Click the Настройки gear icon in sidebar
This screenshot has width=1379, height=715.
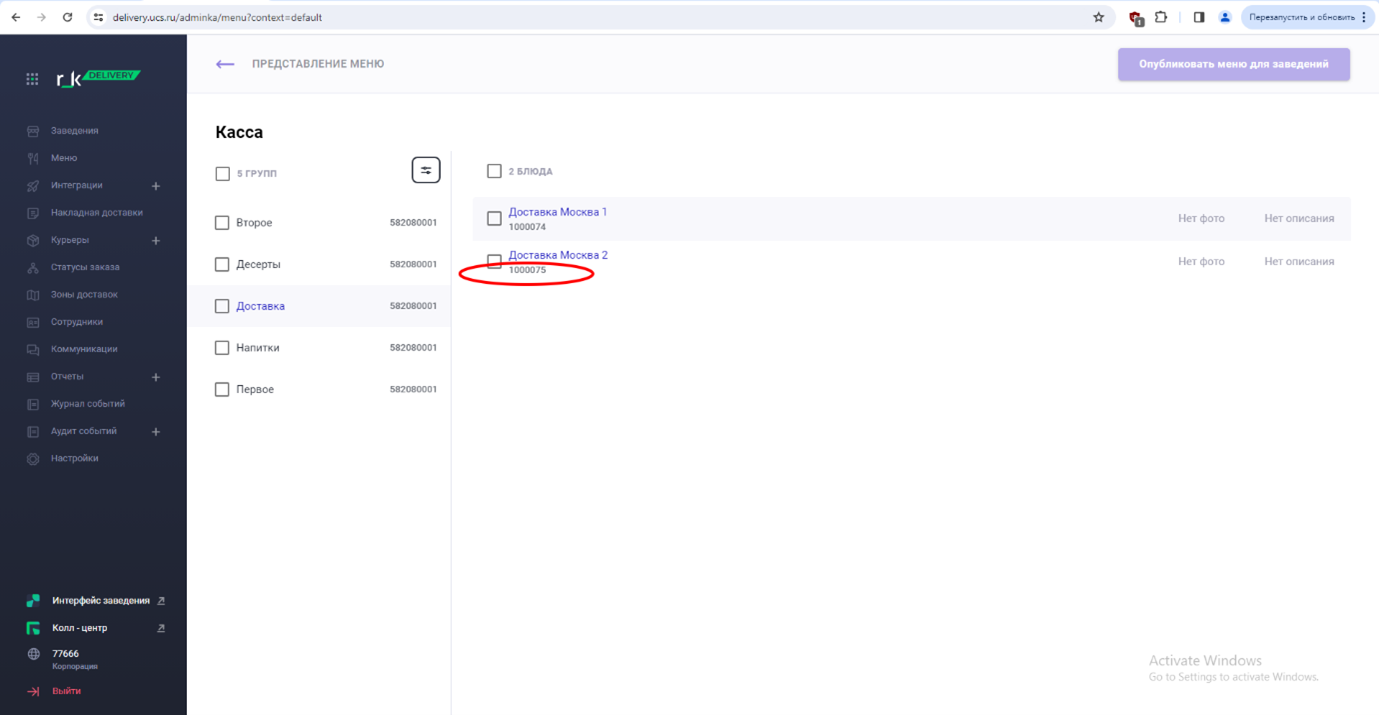(33, 459)
